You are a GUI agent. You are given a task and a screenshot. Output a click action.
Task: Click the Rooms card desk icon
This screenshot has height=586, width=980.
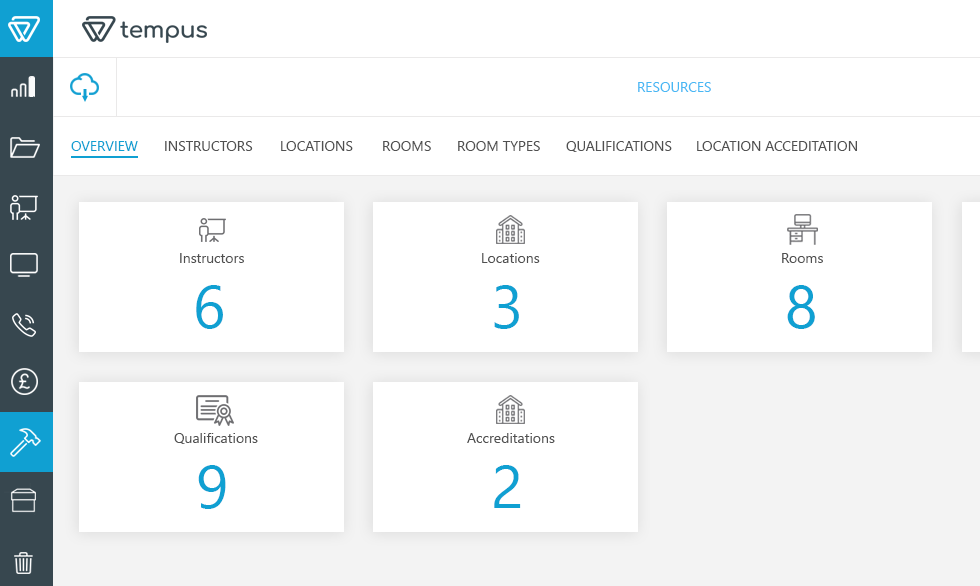pos(802,229)
